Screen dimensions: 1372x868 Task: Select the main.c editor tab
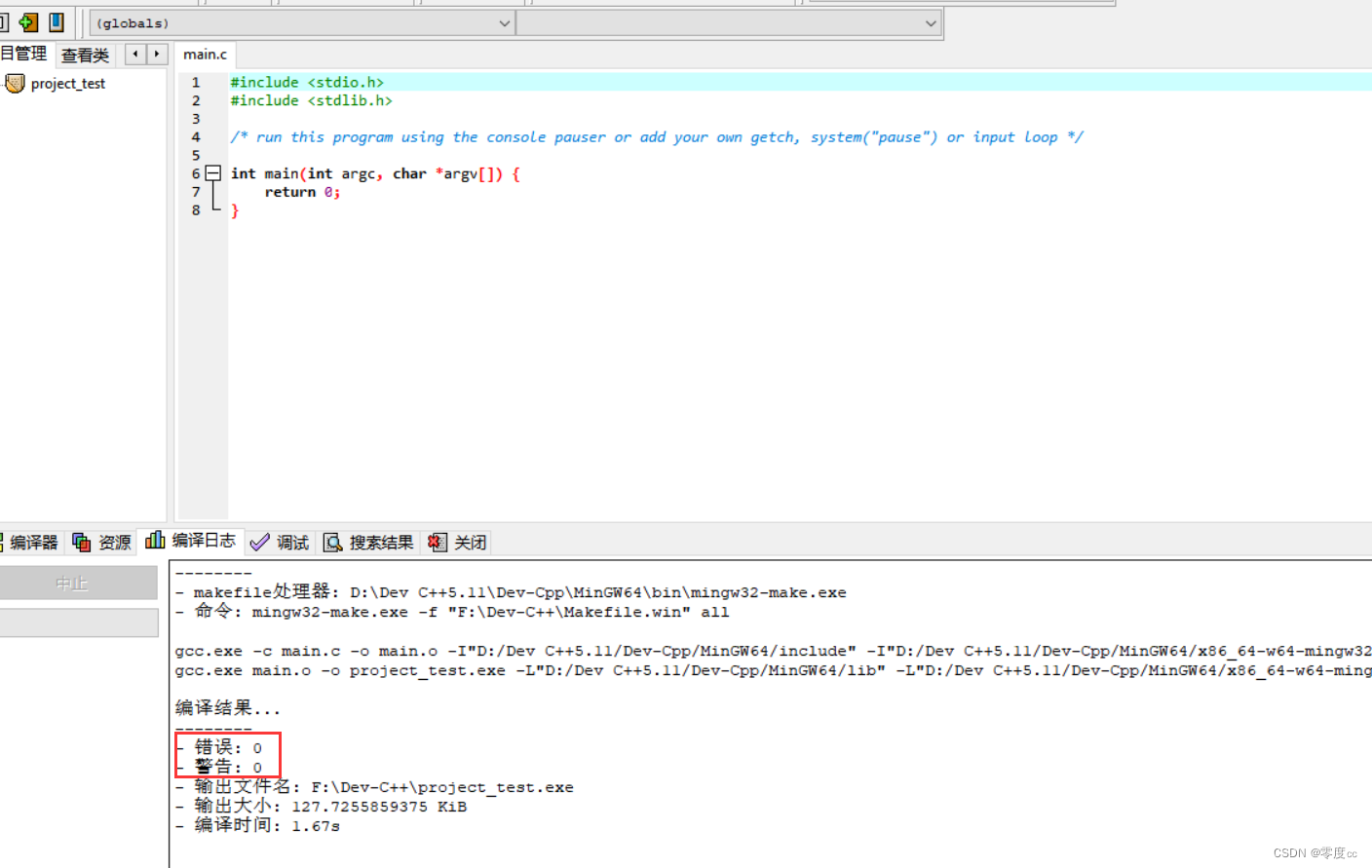[205, 55]
